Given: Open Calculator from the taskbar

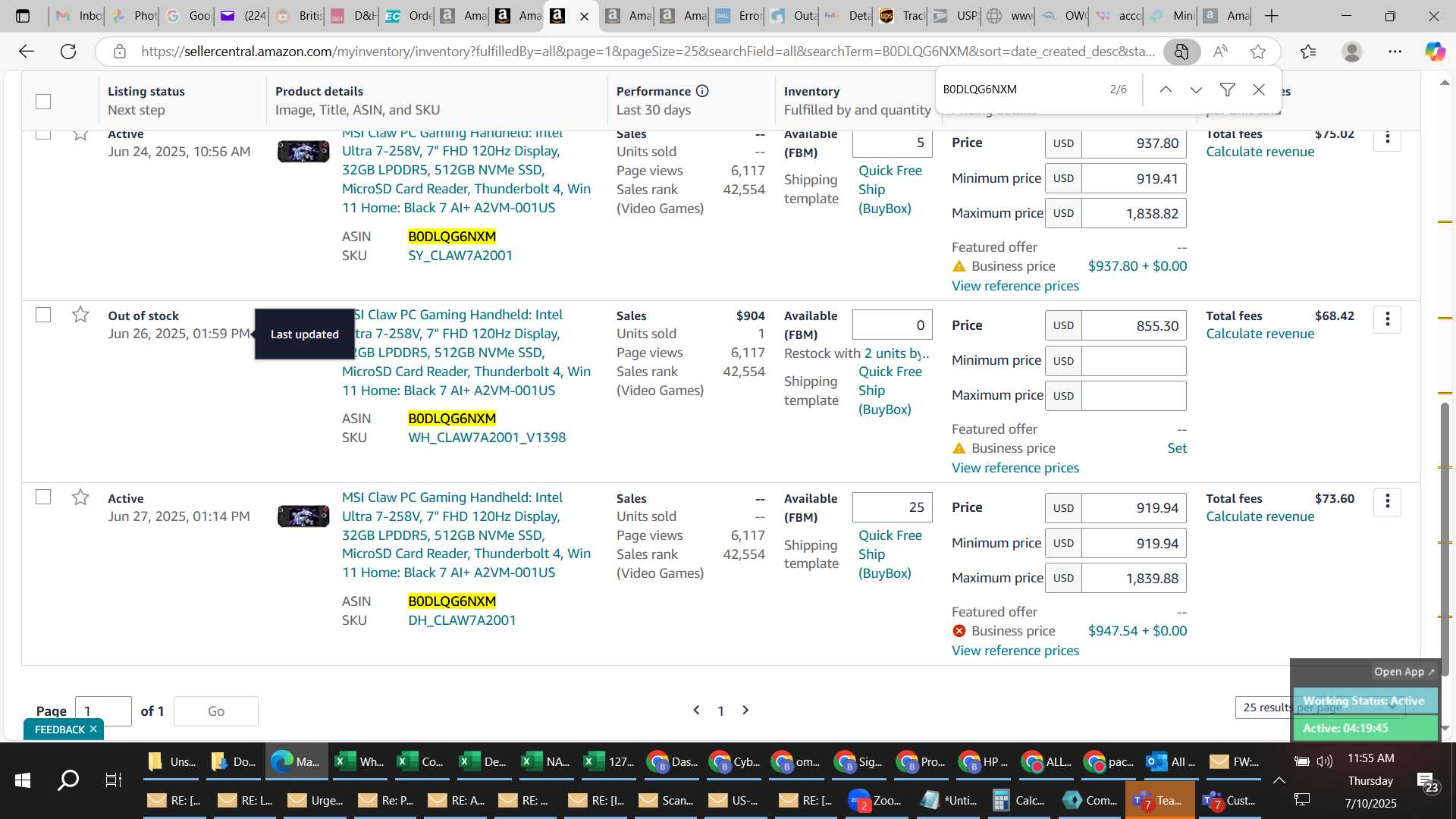Looking at the screenshot, I should (1018, 800).
